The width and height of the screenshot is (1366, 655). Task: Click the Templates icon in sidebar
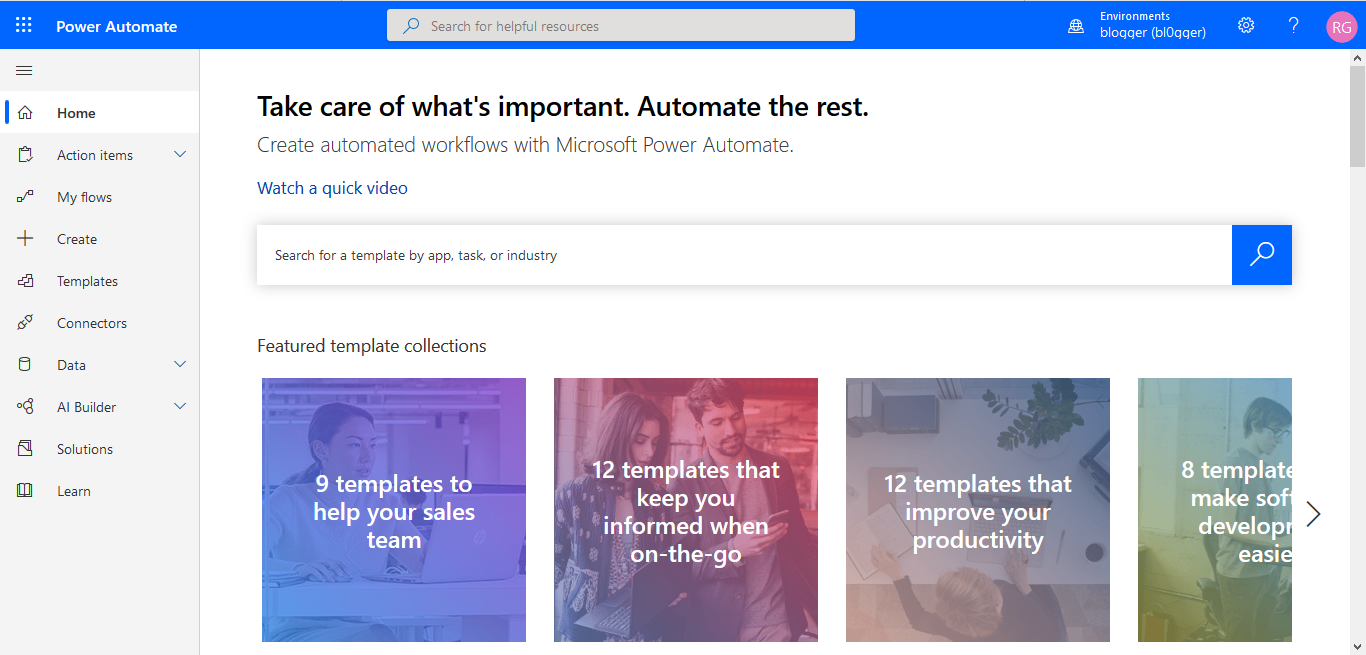(x=25, y=281)
